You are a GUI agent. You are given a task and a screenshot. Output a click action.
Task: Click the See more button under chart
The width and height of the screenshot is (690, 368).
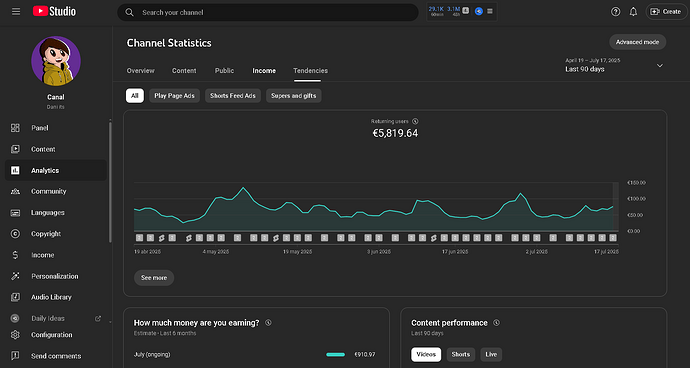(x=154, y=278)
